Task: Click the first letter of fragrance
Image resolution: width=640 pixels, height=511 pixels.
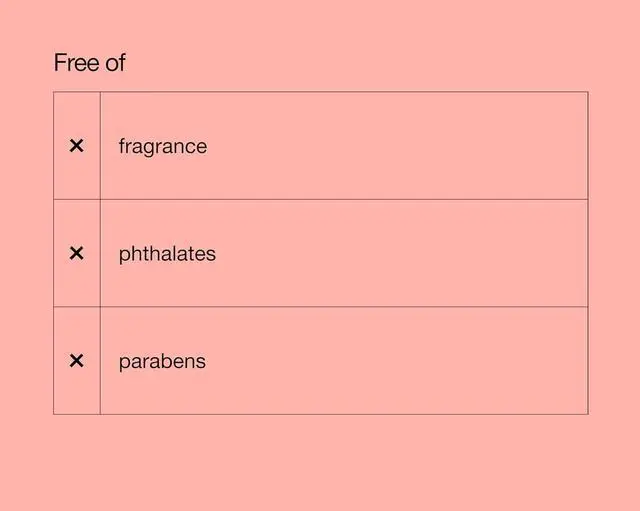Action: tap(122, 146)
